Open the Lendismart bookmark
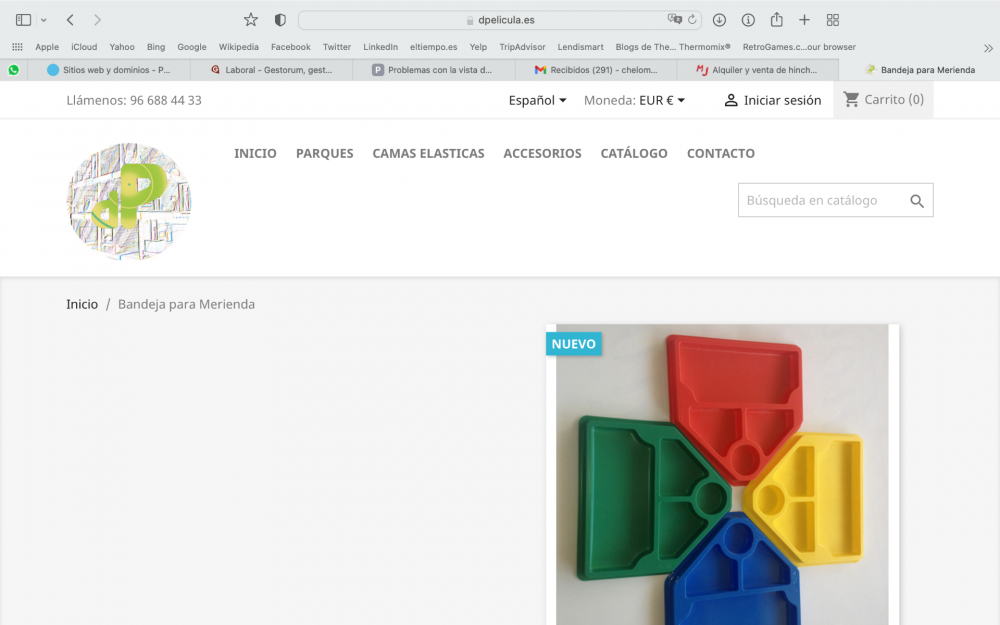The width and height of the screenshot is (1000, 625). pos(580,47)
